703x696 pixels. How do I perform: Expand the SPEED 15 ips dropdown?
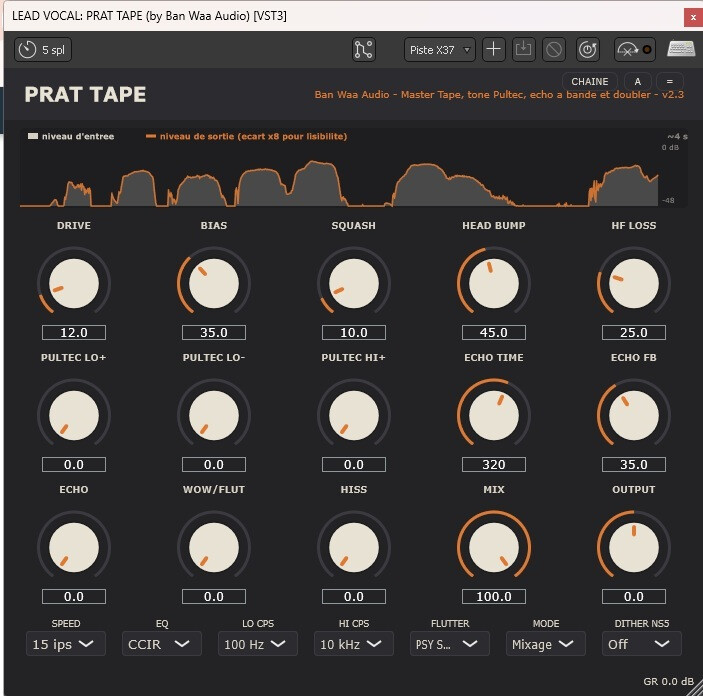coord(66,644)
